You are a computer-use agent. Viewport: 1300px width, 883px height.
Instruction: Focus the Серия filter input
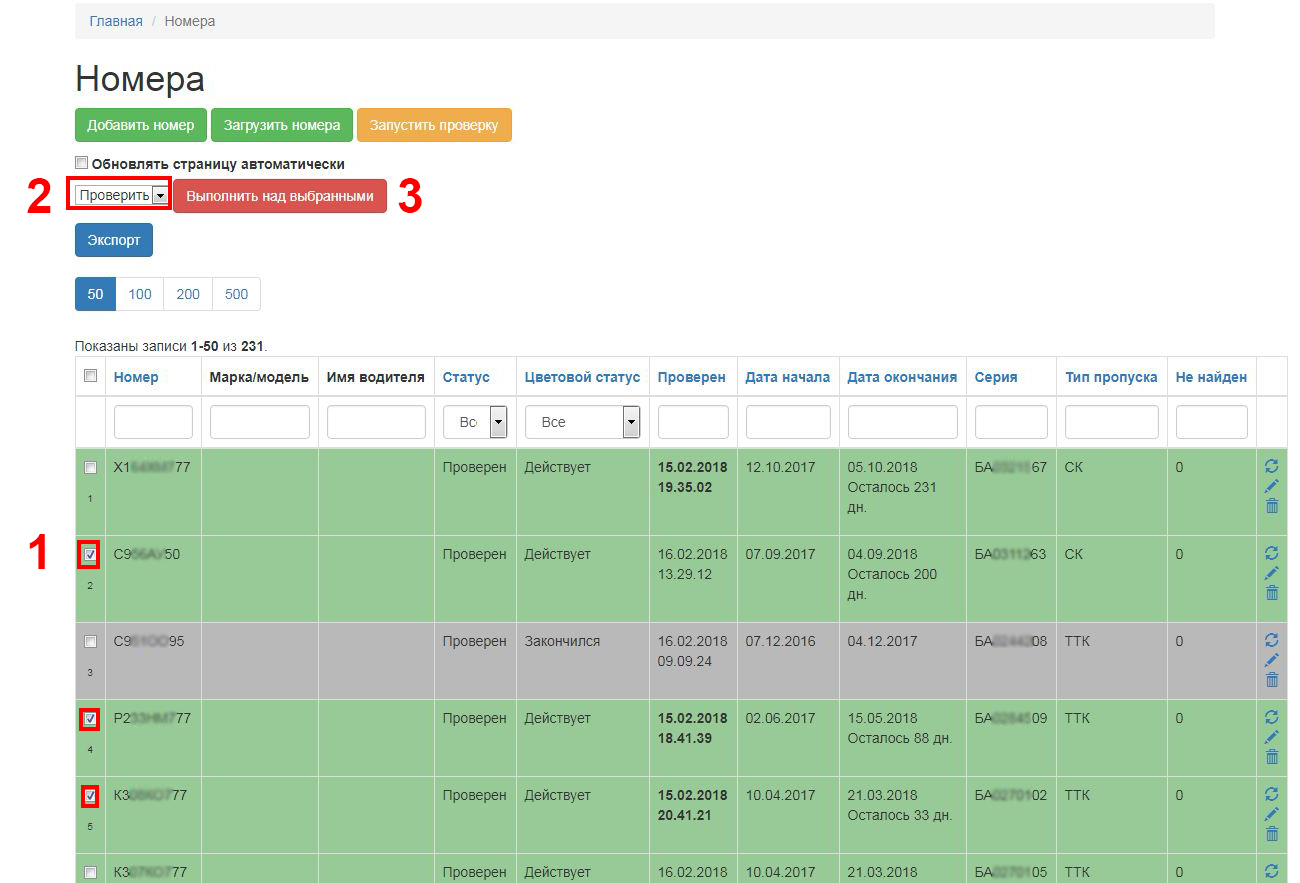1011,422
